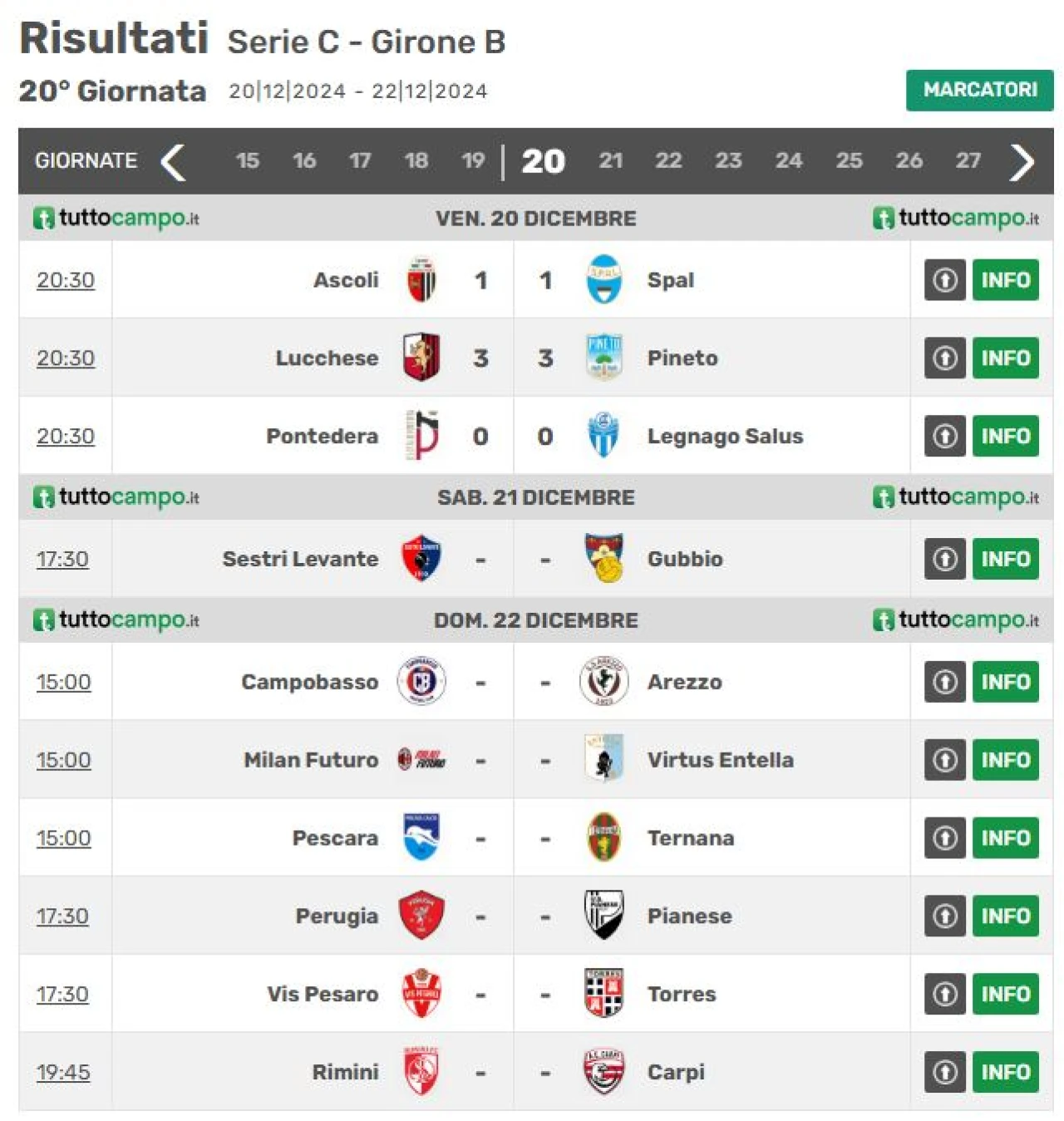Select giornata 21 tab

coord(611,160)
